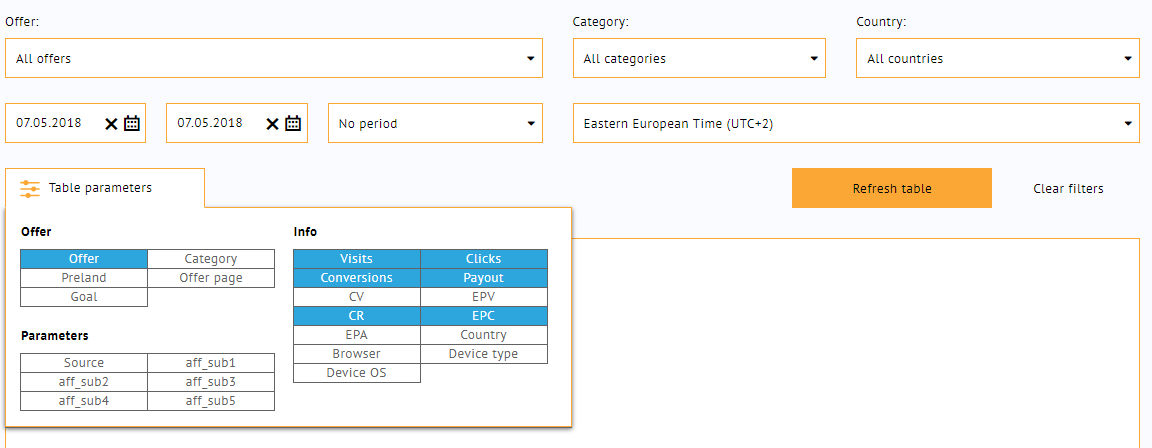
Task: Clear the second date field with X icon
Action: point(272,124)
